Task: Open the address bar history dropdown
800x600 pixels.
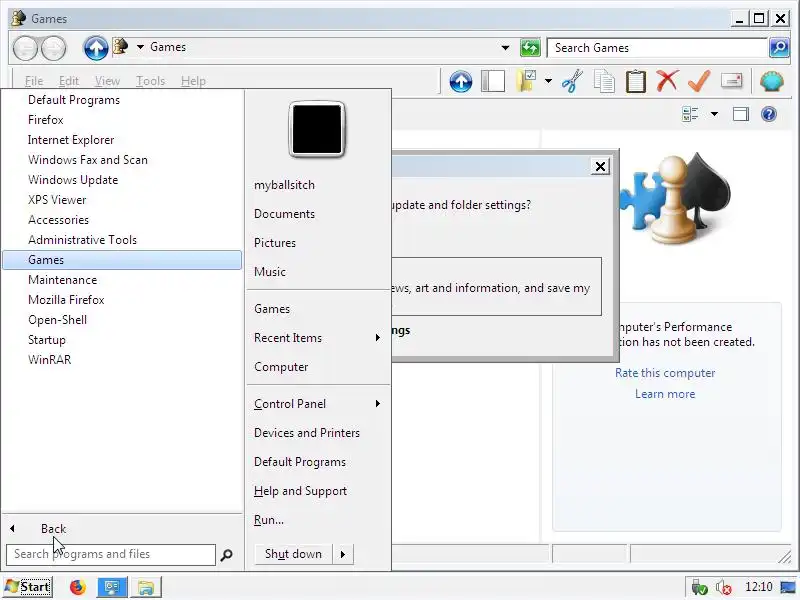Action: [x=505, y=48]
